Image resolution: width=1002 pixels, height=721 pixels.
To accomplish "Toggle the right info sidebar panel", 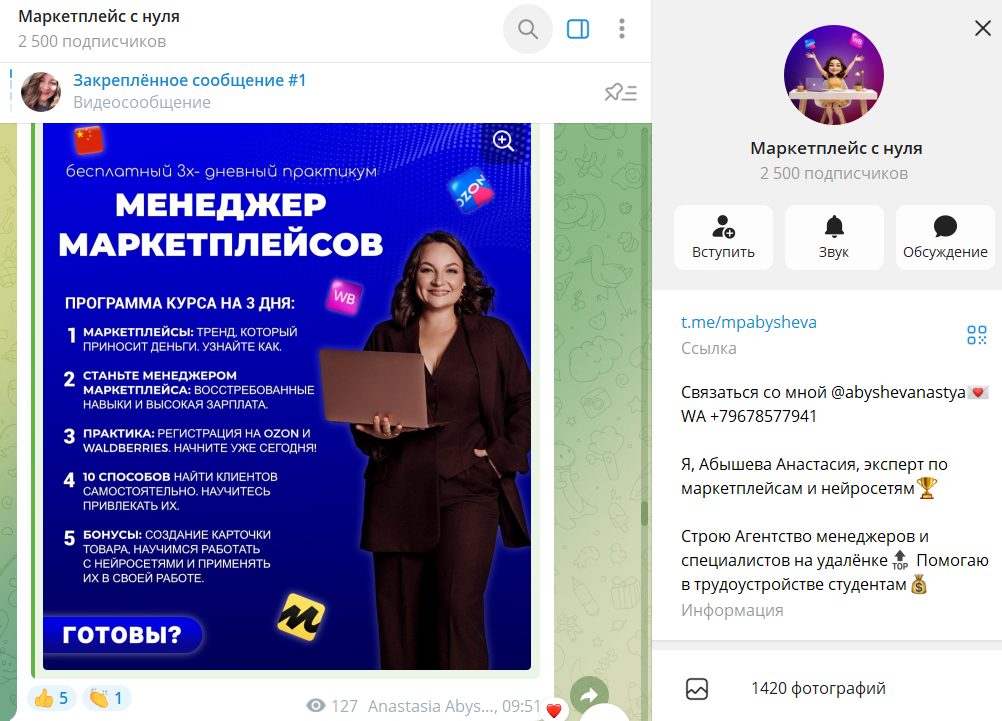I will pyautogui.click(x=578, y=29).
